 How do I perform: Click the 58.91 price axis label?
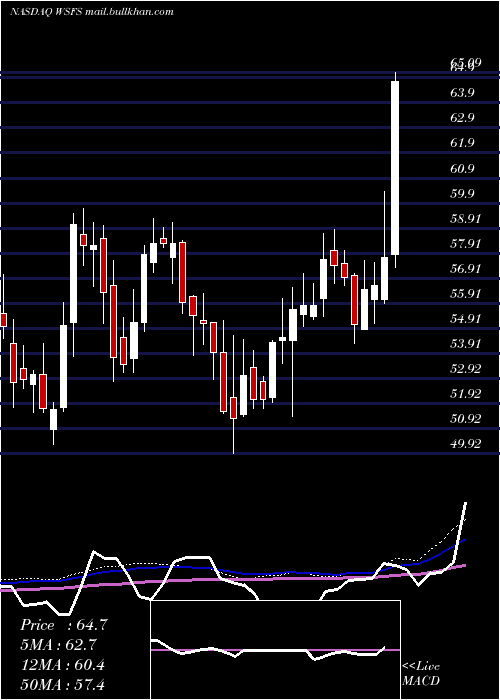[x=467, y=219]
